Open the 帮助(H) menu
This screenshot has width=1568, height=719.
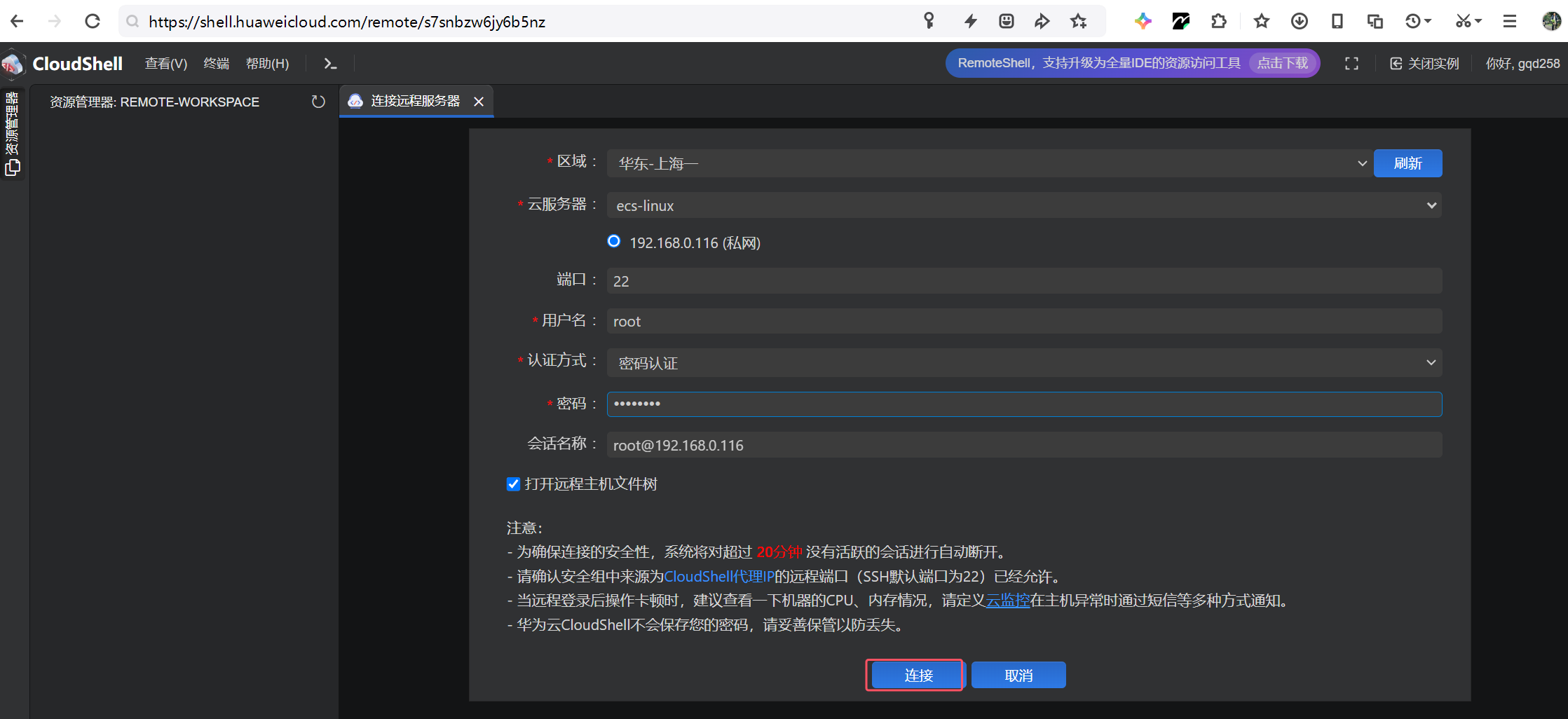click(267, 64)
